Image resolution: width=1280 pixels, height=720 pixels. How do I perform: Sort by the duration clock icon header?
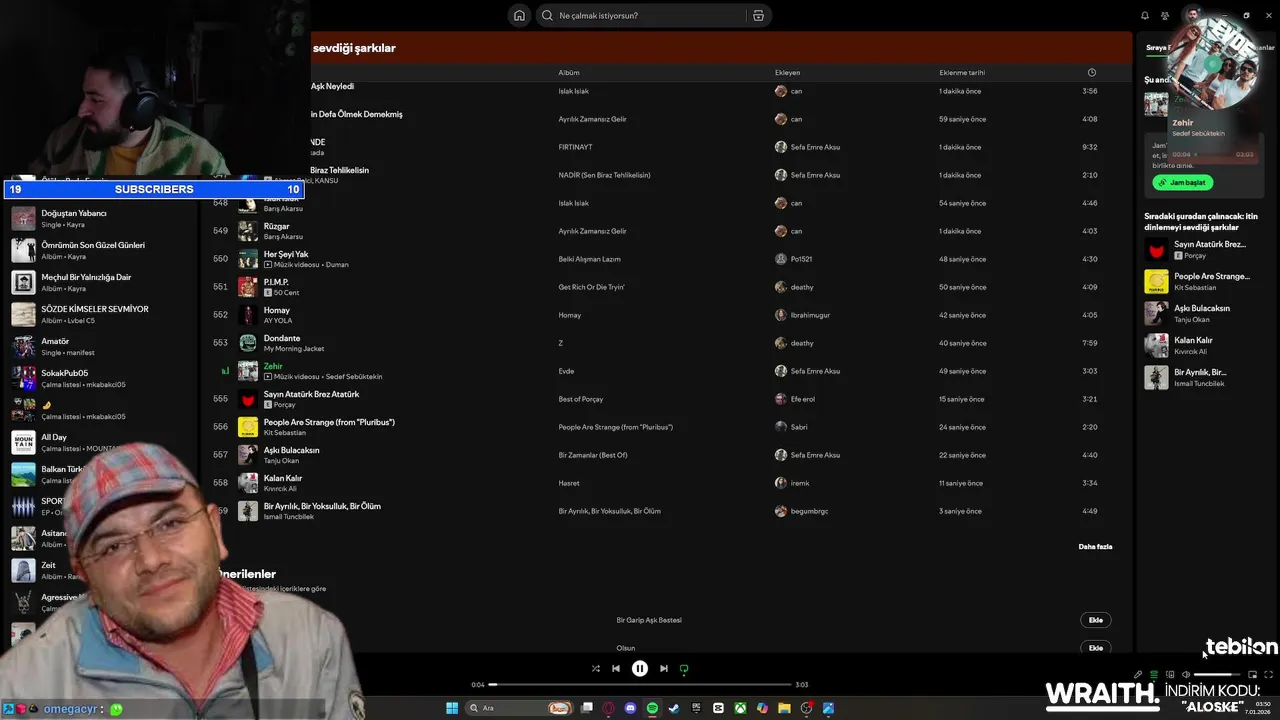[1091, 72]
